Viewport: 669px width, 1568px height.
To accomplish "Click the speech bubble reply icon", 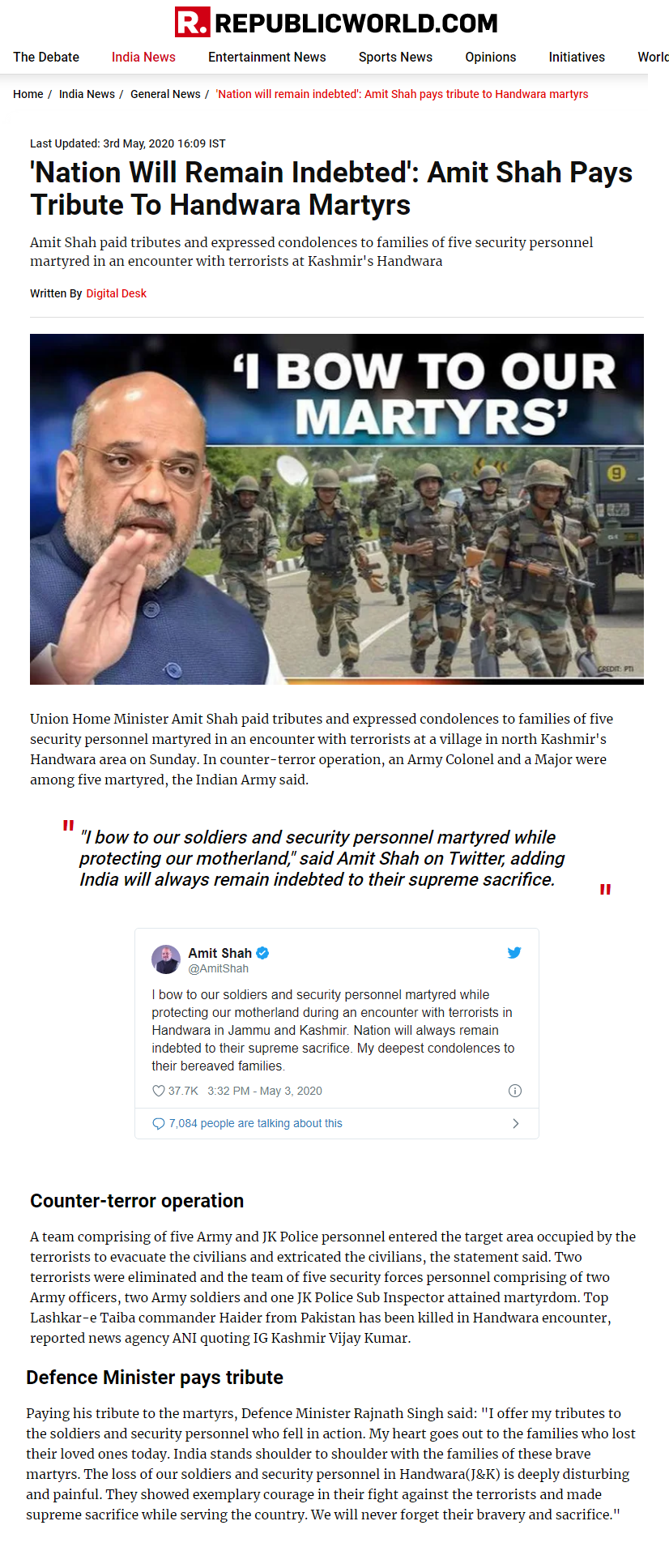I will click(x=159, y=1123).
